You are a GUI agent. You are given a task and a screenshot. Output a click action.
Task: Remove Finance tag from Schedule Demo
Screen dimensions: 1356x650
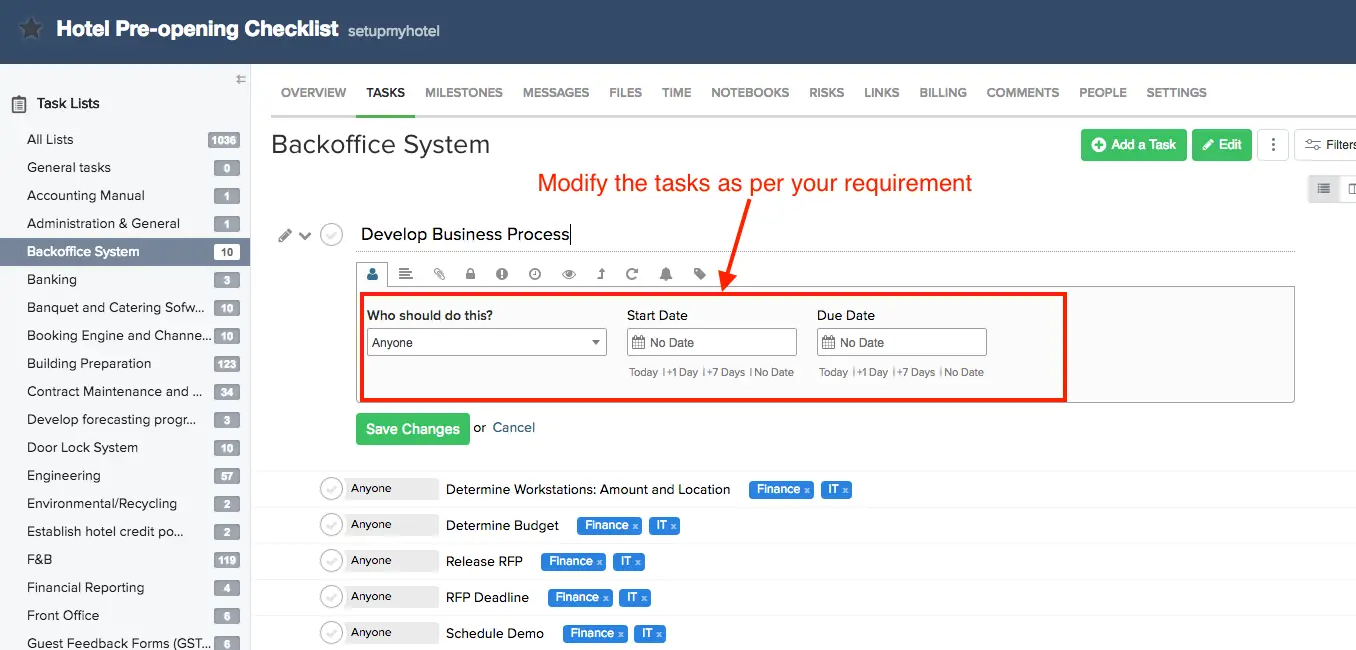pos(621,634)
